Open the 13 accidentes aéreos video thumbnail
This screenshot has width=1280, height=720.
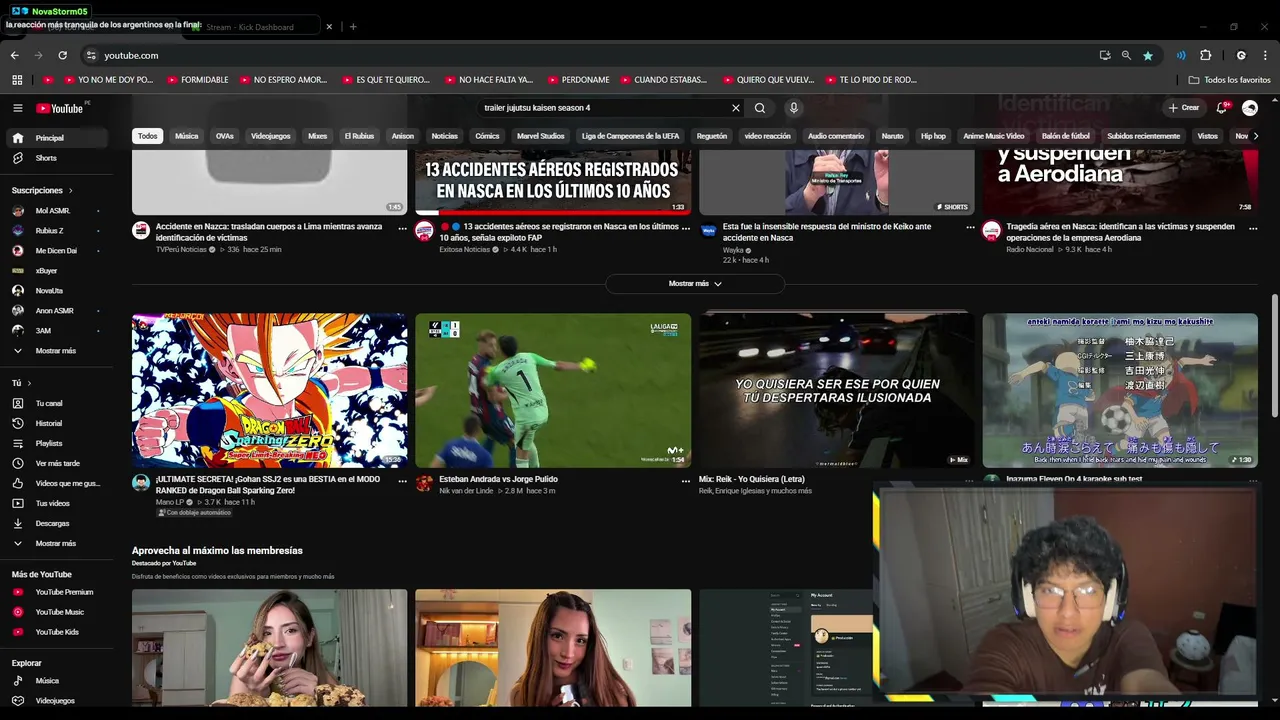553,182
